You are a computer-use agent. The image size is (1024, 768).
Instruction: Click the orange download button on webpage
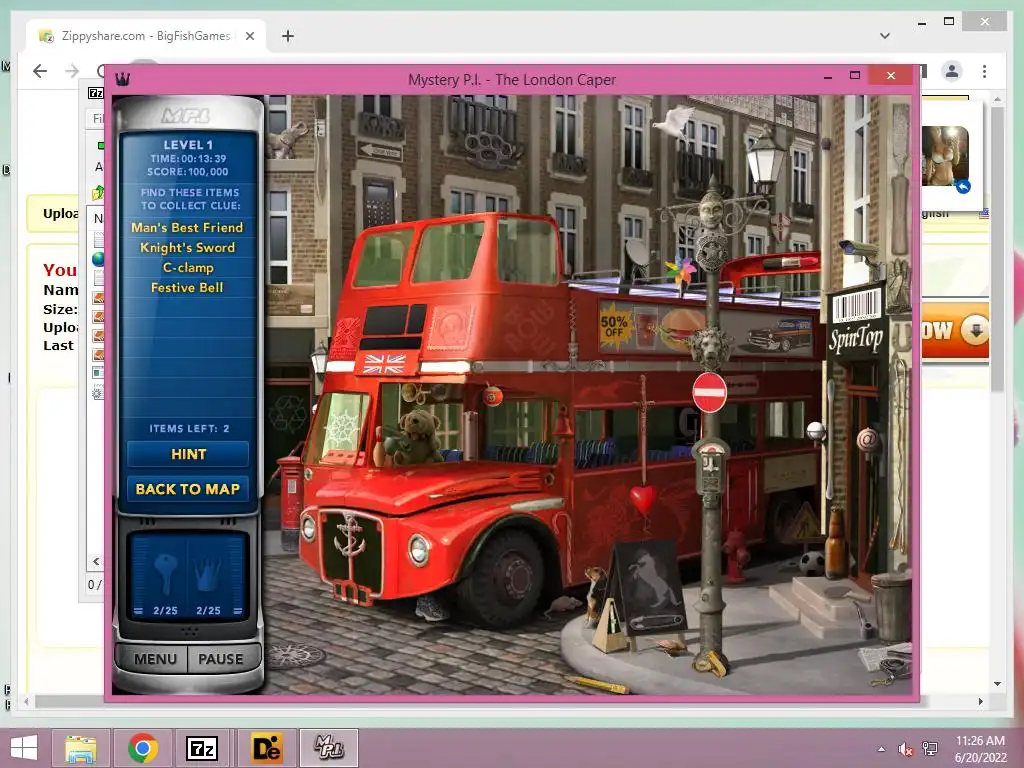pyautogui.click(x=955, y=330)
